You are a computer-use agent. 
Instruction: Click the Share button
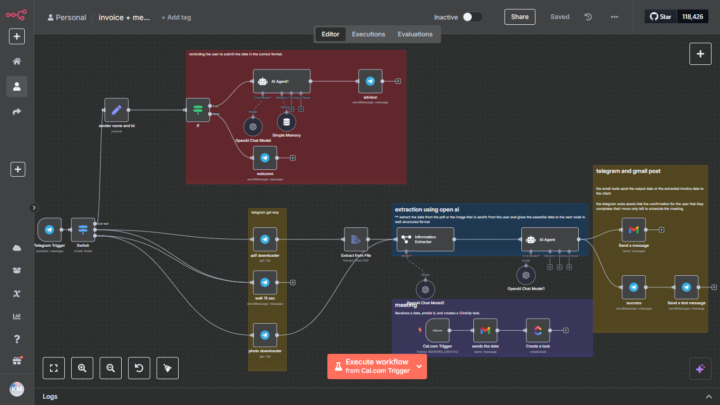(519, 17)
